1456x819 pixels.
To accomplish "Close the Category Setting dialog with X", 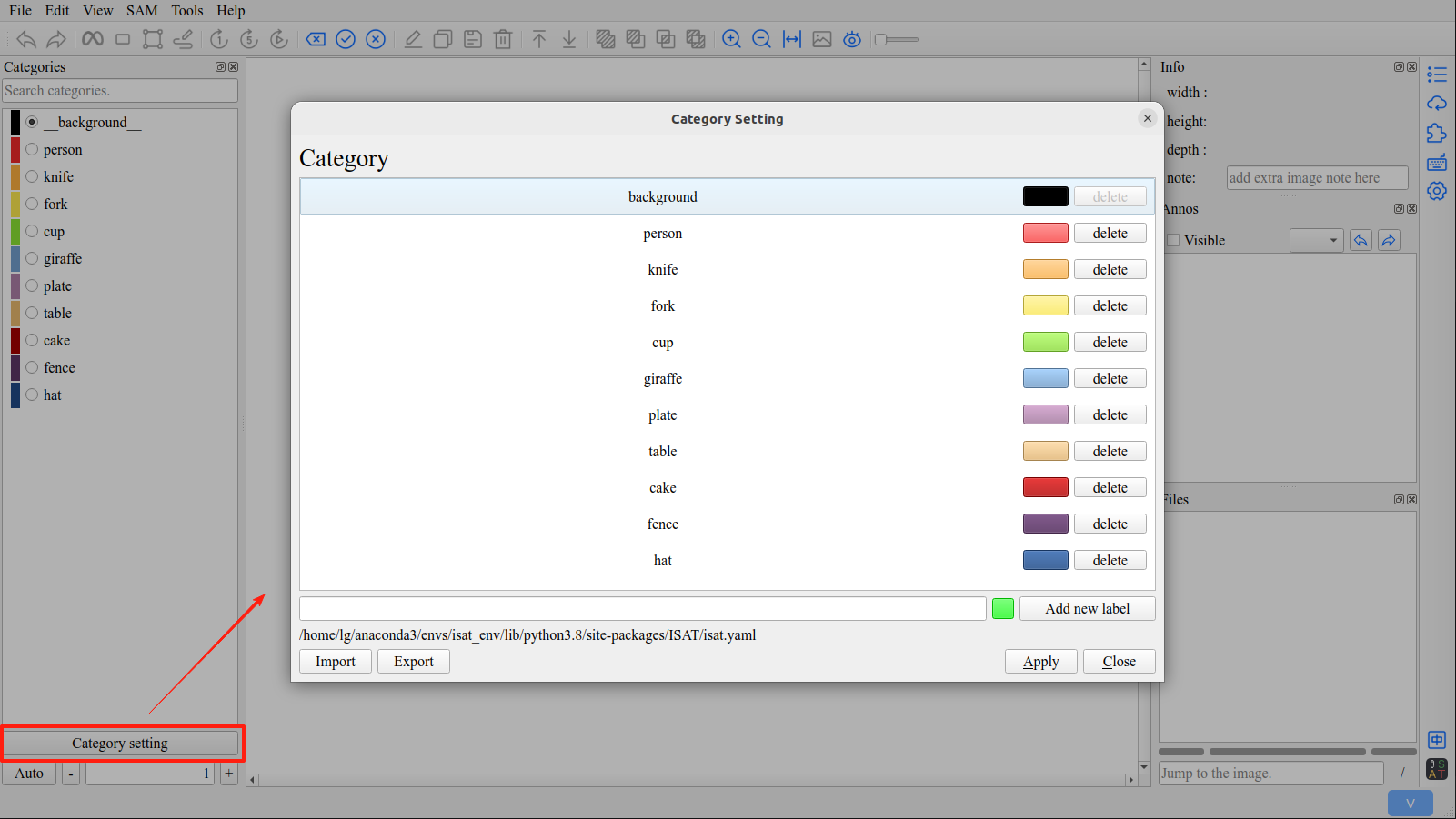I will 1147,118.
